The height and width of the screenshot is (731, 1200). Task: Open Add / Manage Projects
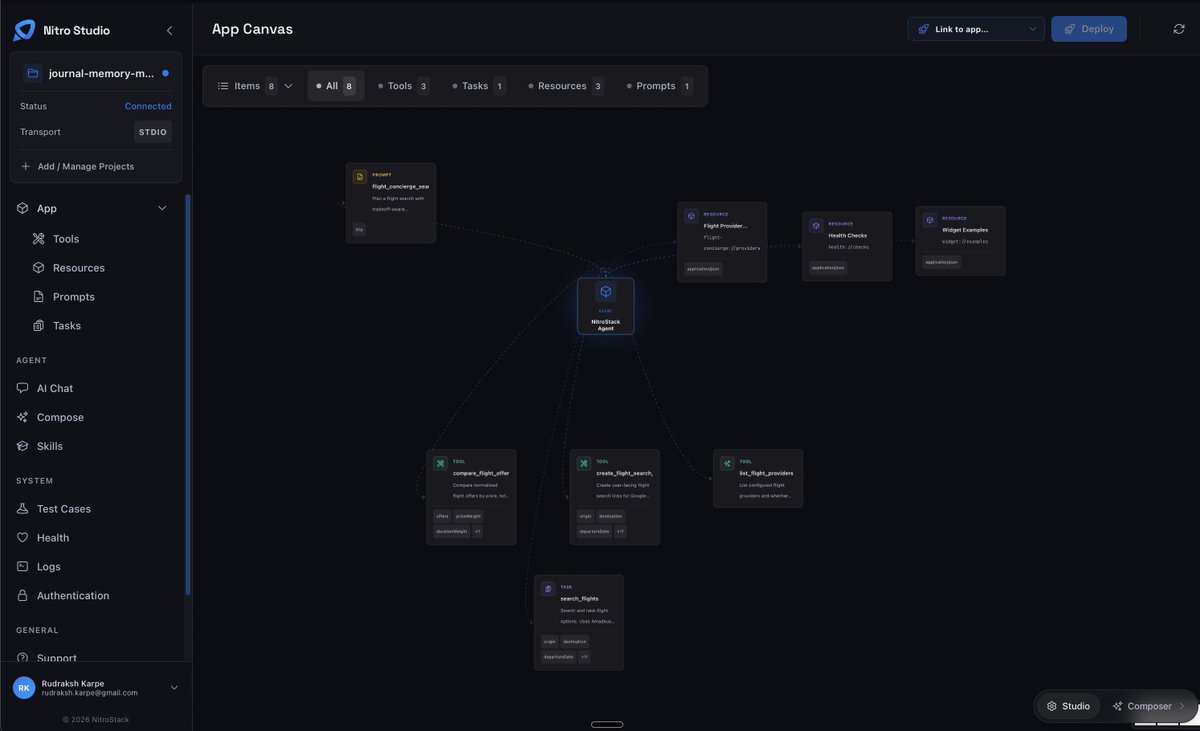77,166
